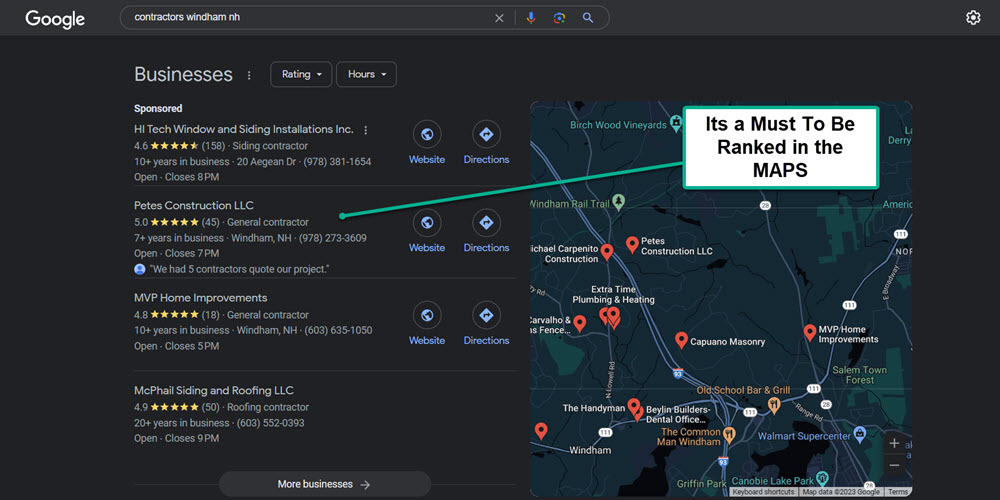Open the McPhail Siding and Roofing LLC listing
Screen dimensions: 1000x500
(x=214, y=390)
